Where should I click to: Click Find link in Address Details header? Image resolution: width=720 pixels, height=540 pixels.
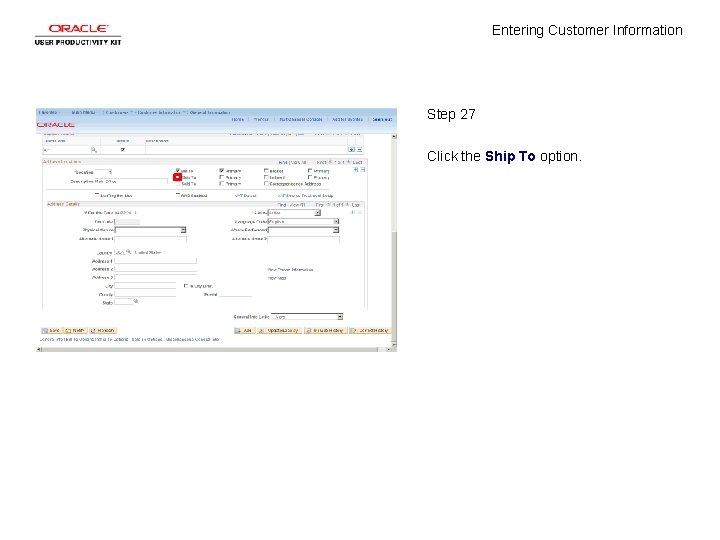(281, 205)
